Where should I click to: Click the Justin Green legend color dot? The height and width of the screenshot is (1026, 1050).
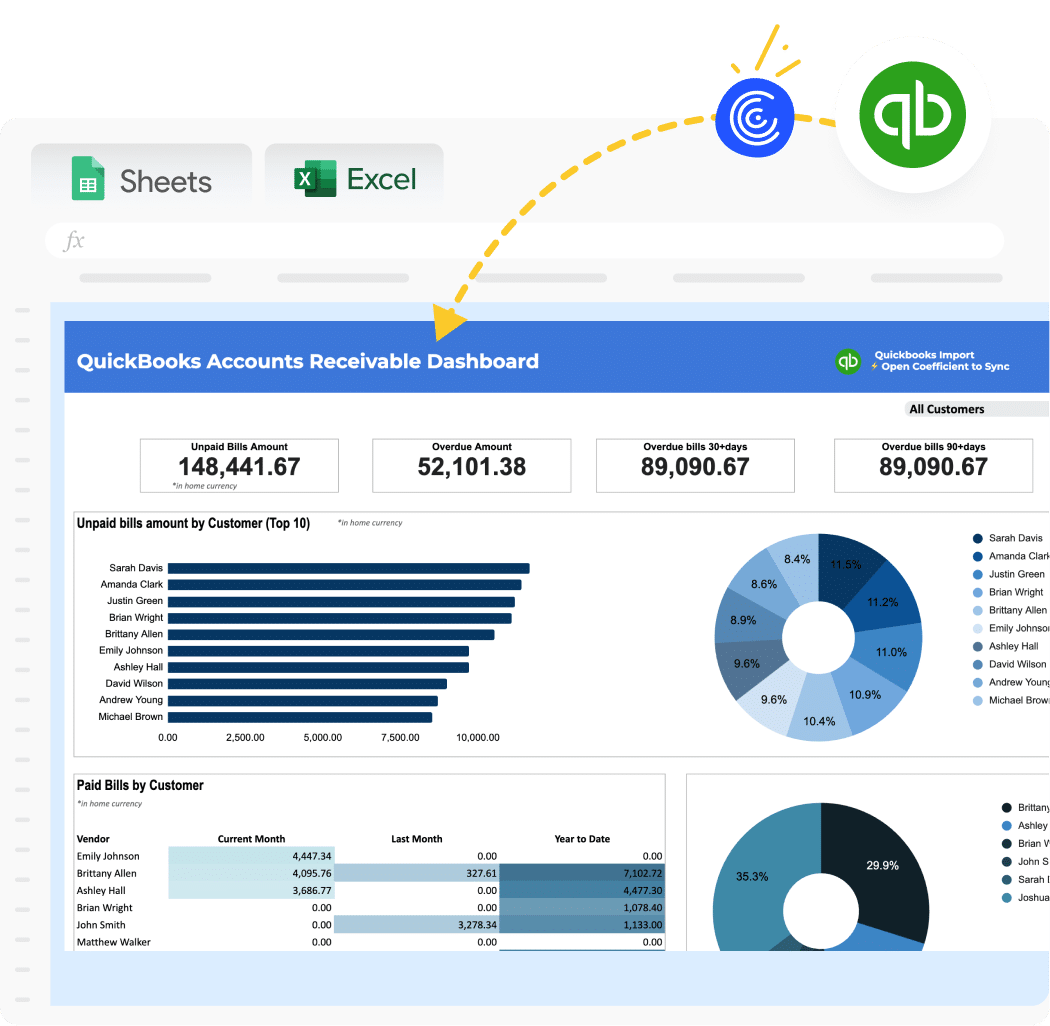coord(977,575)
